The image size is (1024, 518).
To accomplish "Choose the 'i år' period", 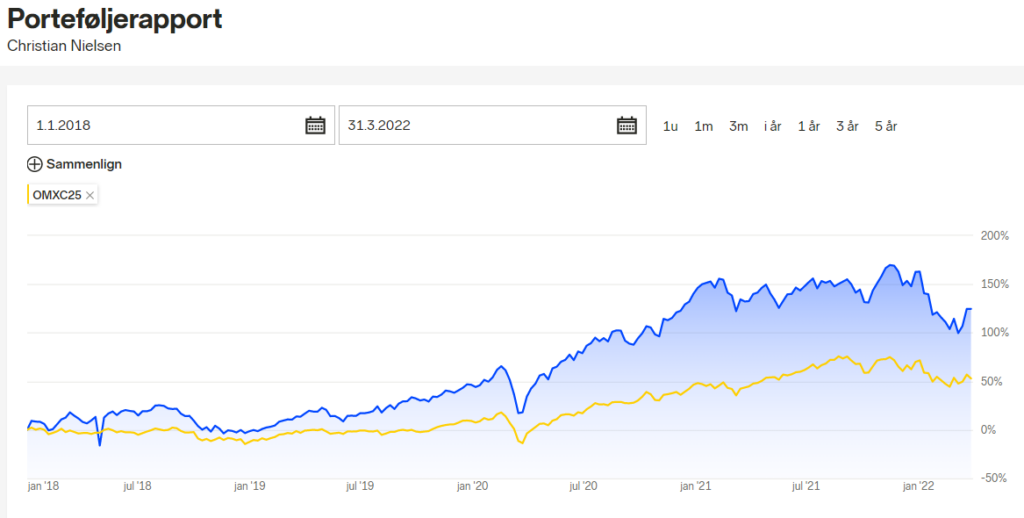I will 773,126.
